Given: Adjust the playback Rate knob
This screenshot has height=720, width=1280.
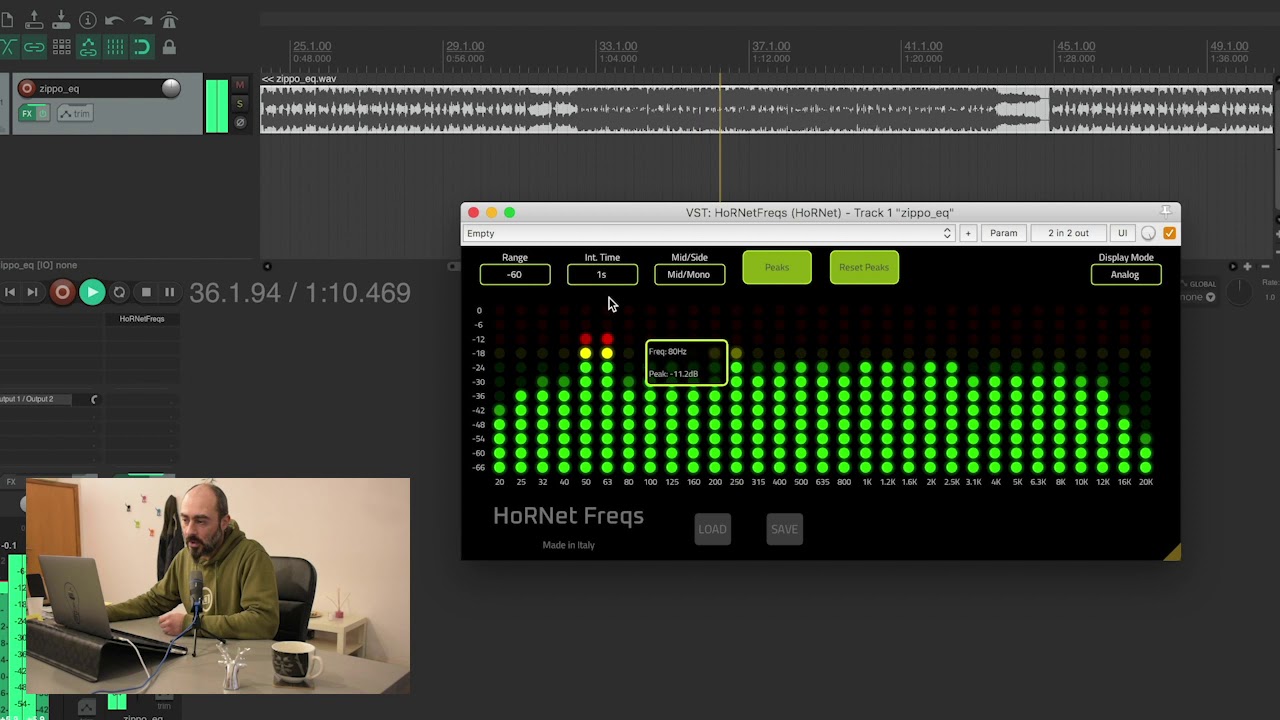Looking at the screenshot, I should 1239,292.
